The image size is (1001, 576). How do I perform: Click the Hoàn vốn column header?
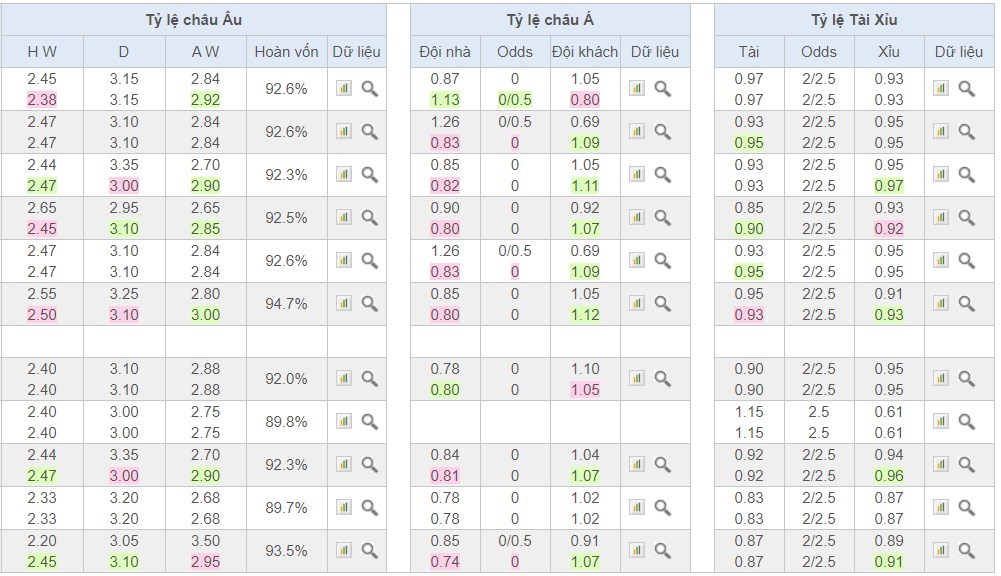coord(287,52)
